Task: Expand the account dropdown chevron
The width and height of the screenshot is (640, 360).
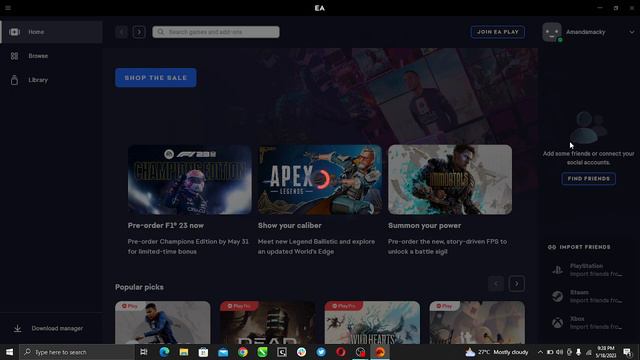Action: [x=631, y=32]
